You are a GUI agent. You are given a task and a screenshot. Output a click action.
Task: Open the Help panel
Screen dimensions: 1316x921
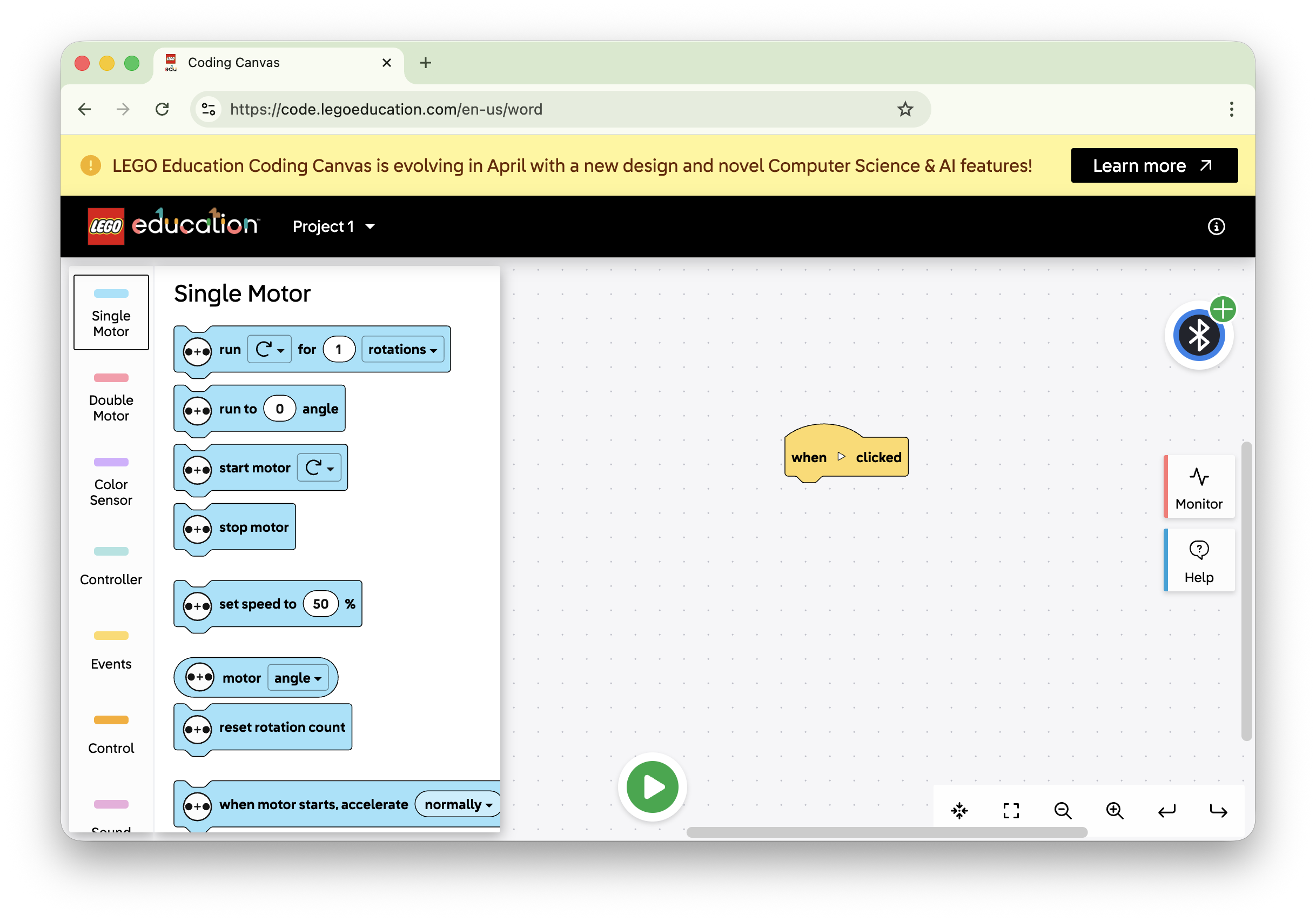pyautogui.click(x=1198, y=560)
